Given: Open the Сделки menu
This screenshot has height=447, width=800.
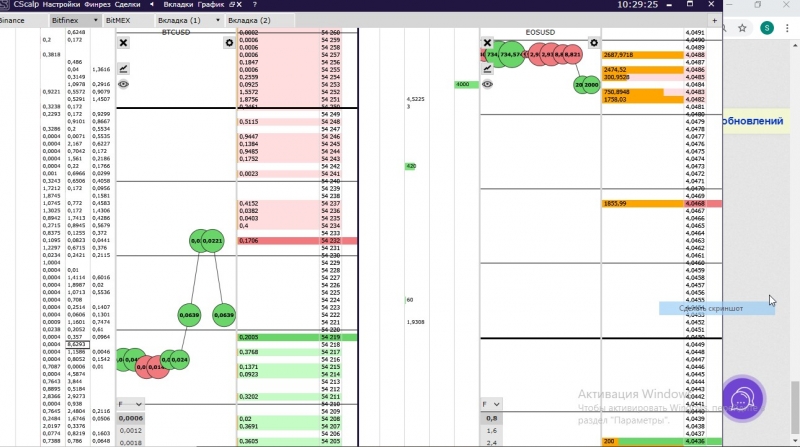Looking at the screenshot, I should click(x=128, y=5).
